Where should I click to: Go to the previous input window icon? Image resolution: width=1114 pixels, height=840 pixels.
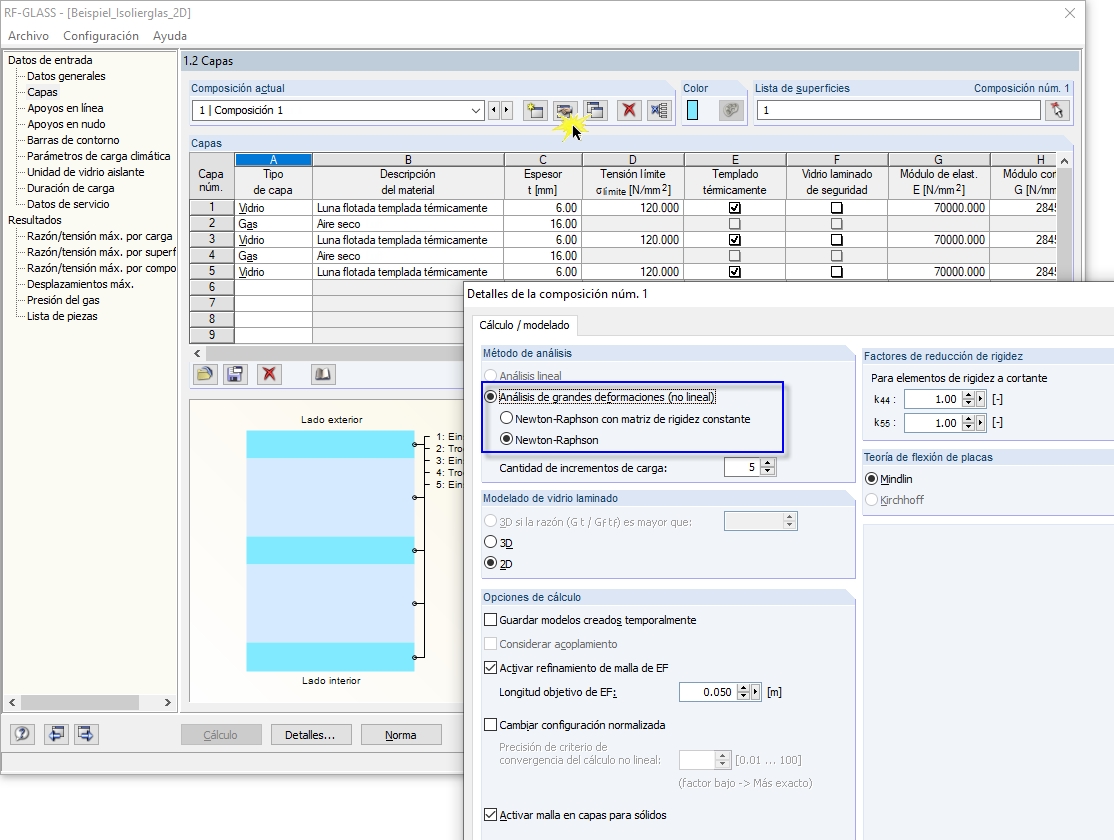point(56,734)
